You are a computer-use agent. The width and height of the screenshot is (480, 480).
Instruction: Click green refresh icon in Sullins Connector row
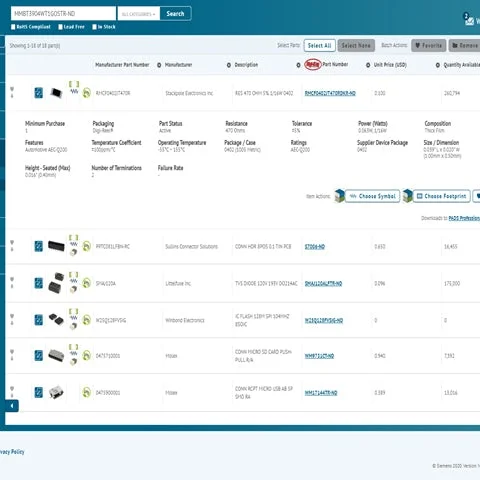coord(87,246)
